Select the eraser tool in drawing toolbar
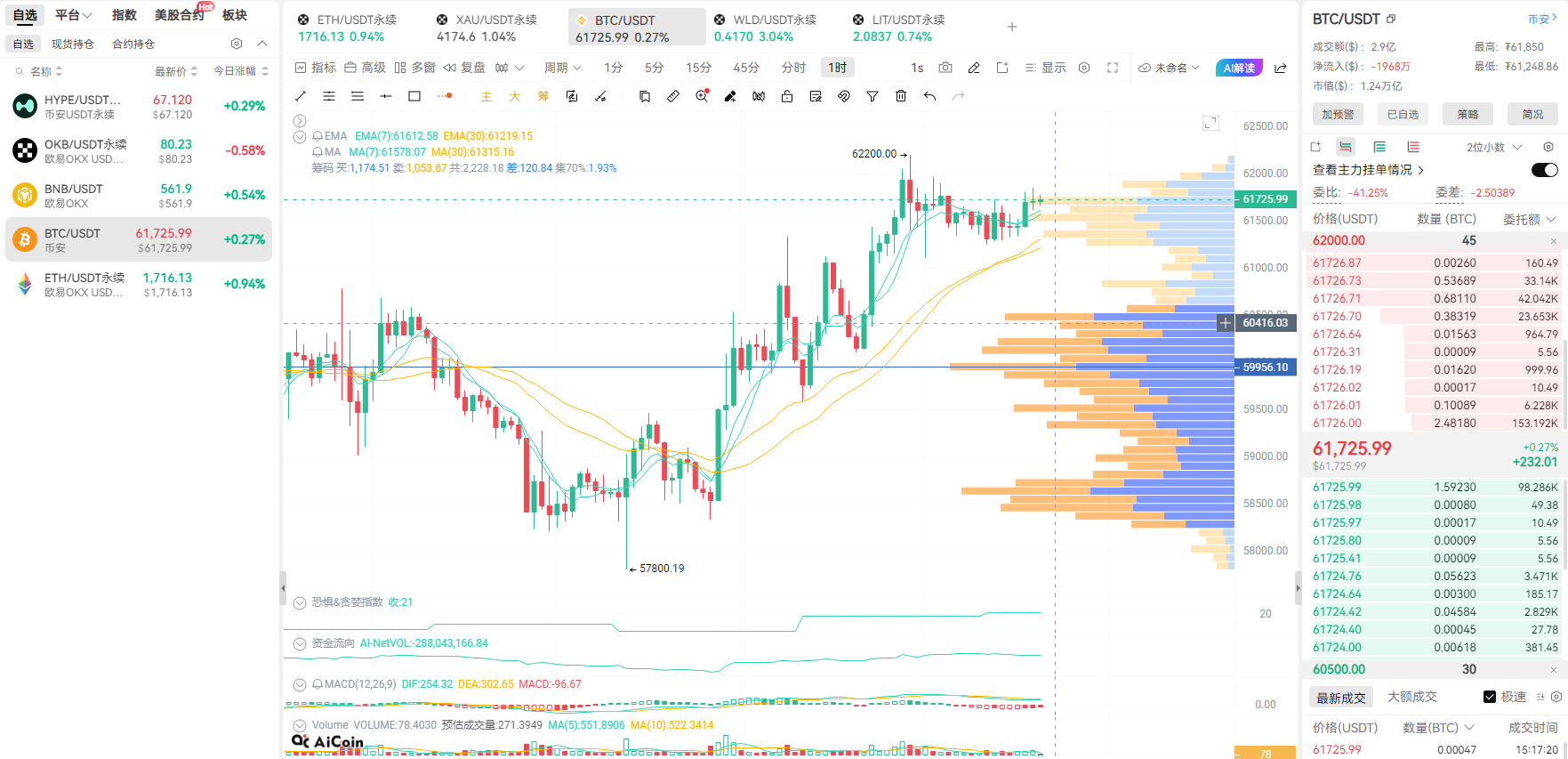The image size is (1568, 759). (730, 96)
